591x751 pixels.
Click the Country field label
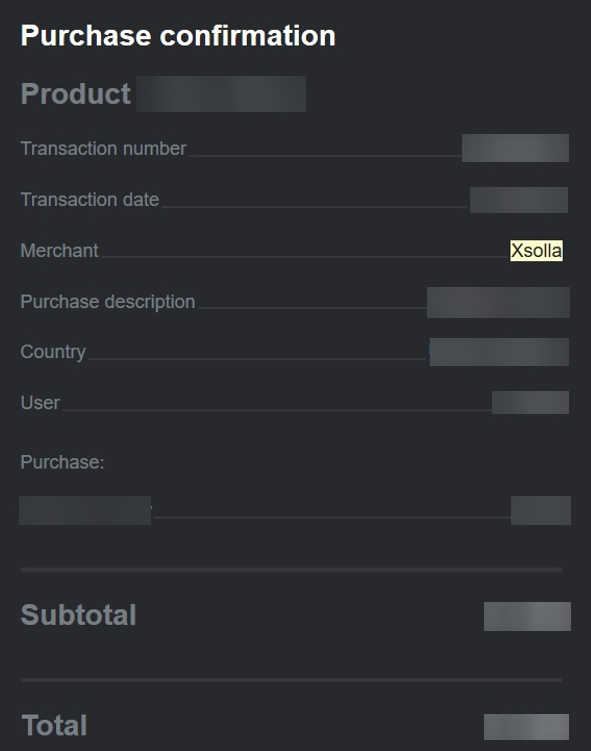point(53,352)
